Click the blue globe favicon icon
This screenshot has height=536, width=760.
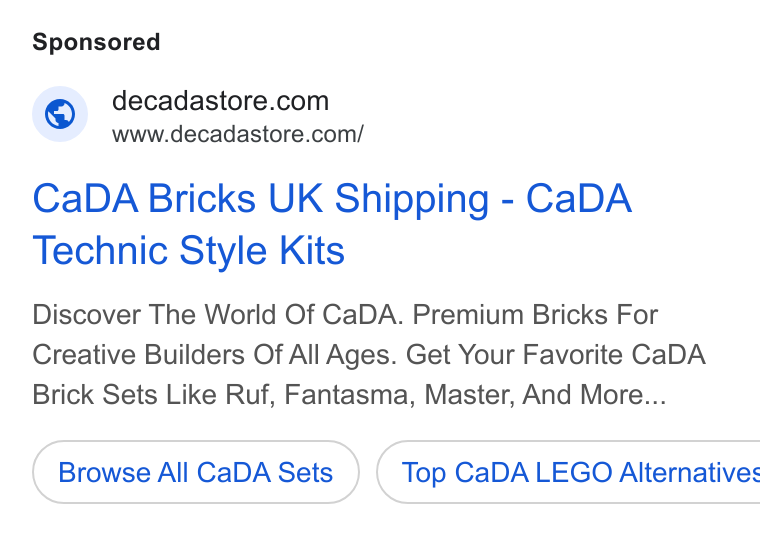60,114
